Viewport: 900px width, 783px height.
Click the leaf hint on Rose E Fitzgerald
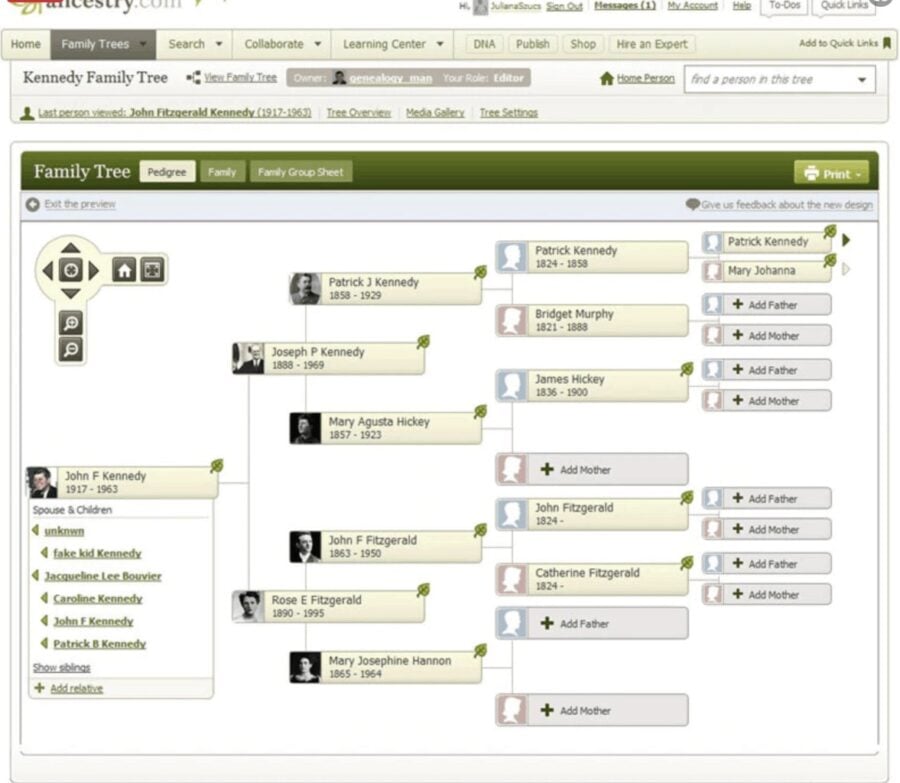tap(423, 590)
